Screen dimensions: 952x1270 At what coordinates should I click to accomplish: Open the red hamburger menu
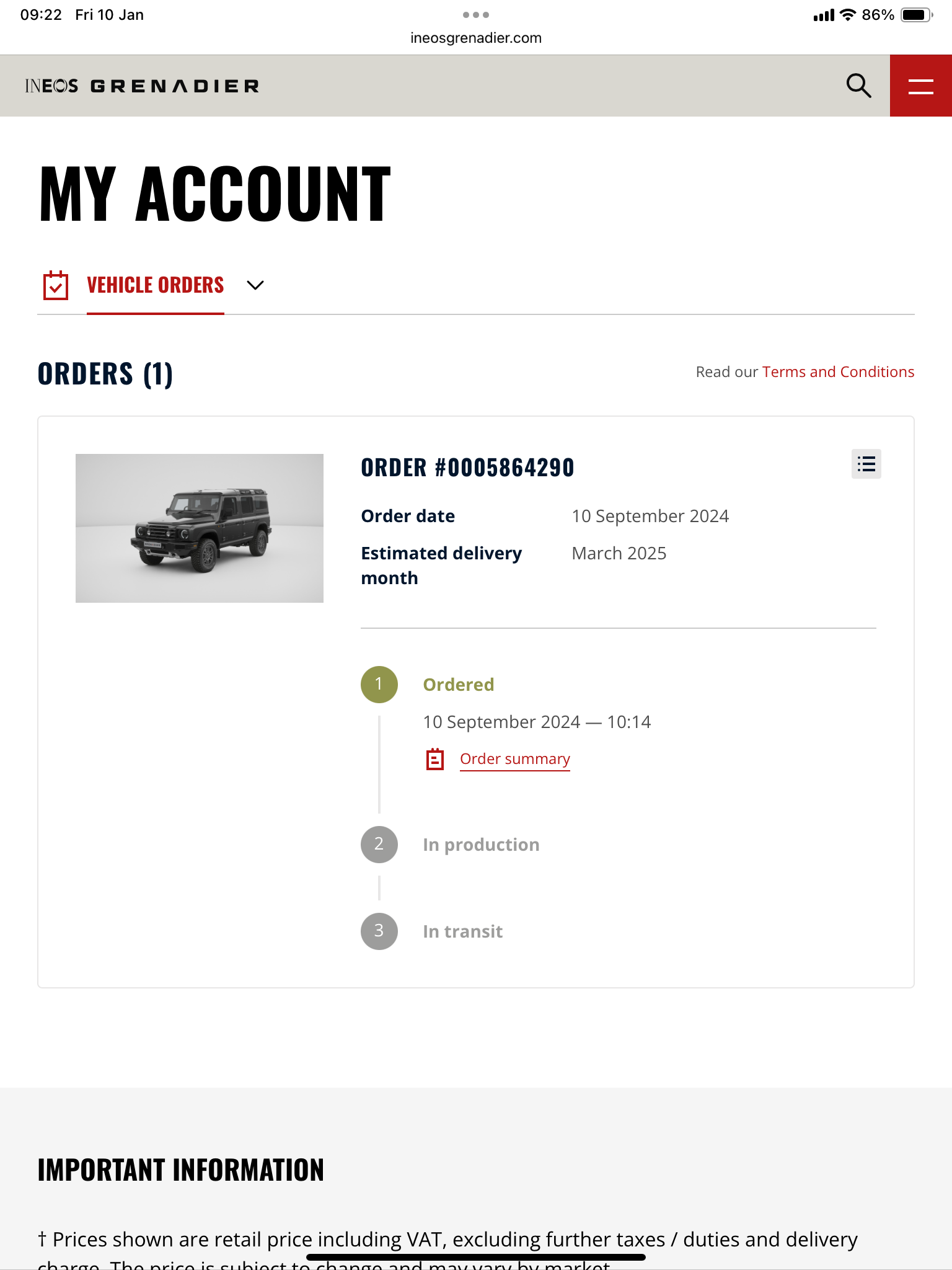(920, 86)
